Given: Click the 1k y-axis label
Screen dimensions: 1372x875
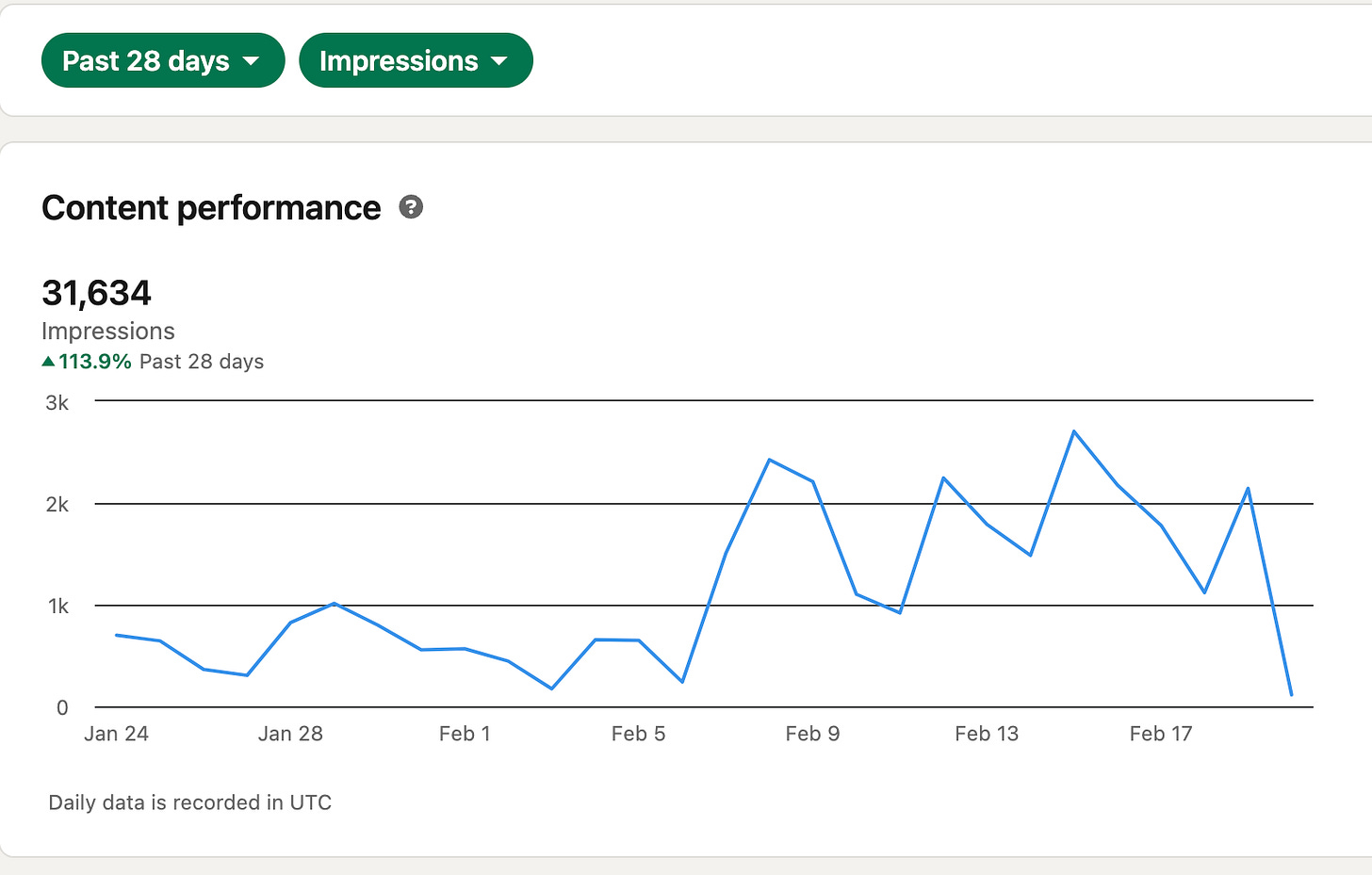Looking at the screenshot, I should tap(58, 607).
